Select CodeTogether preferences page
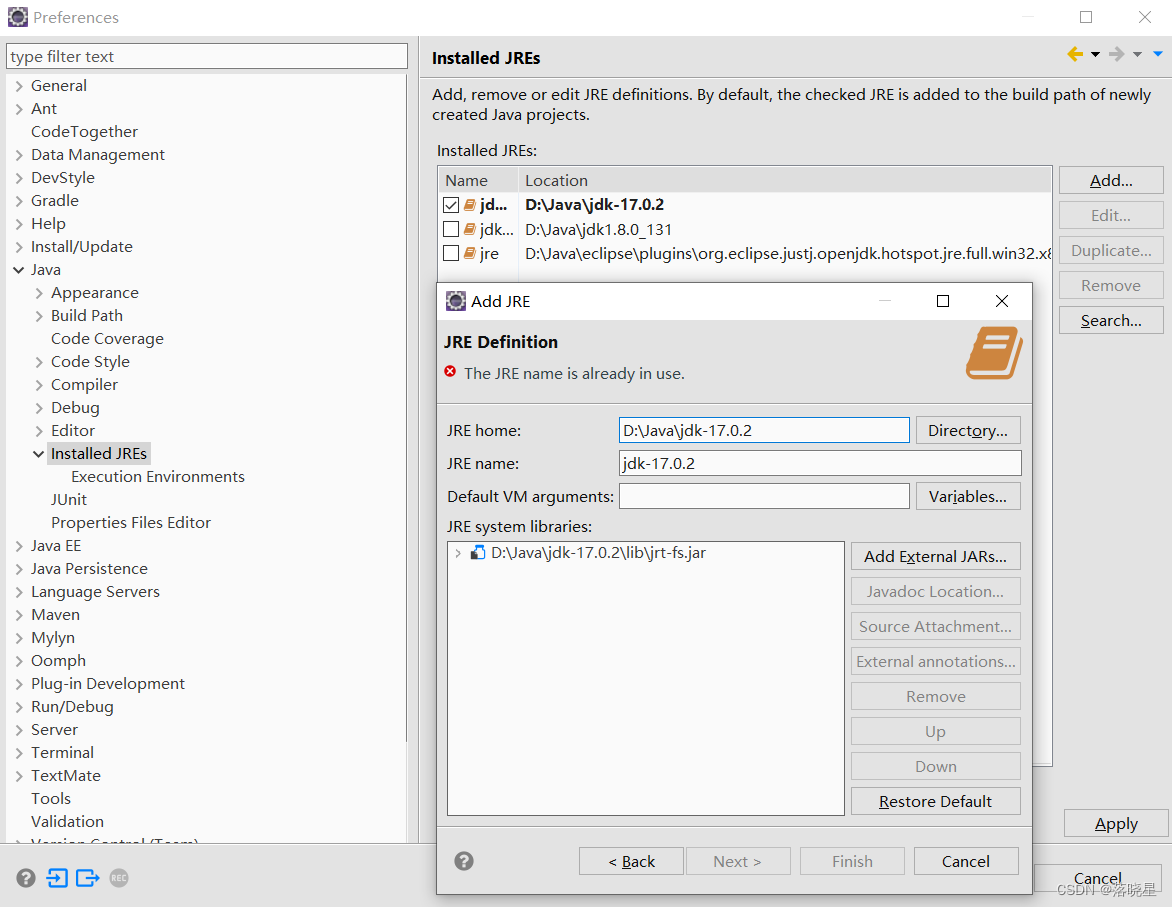Image resolution: width=1172 pixels, height=907 pixels. coord(84,132)
